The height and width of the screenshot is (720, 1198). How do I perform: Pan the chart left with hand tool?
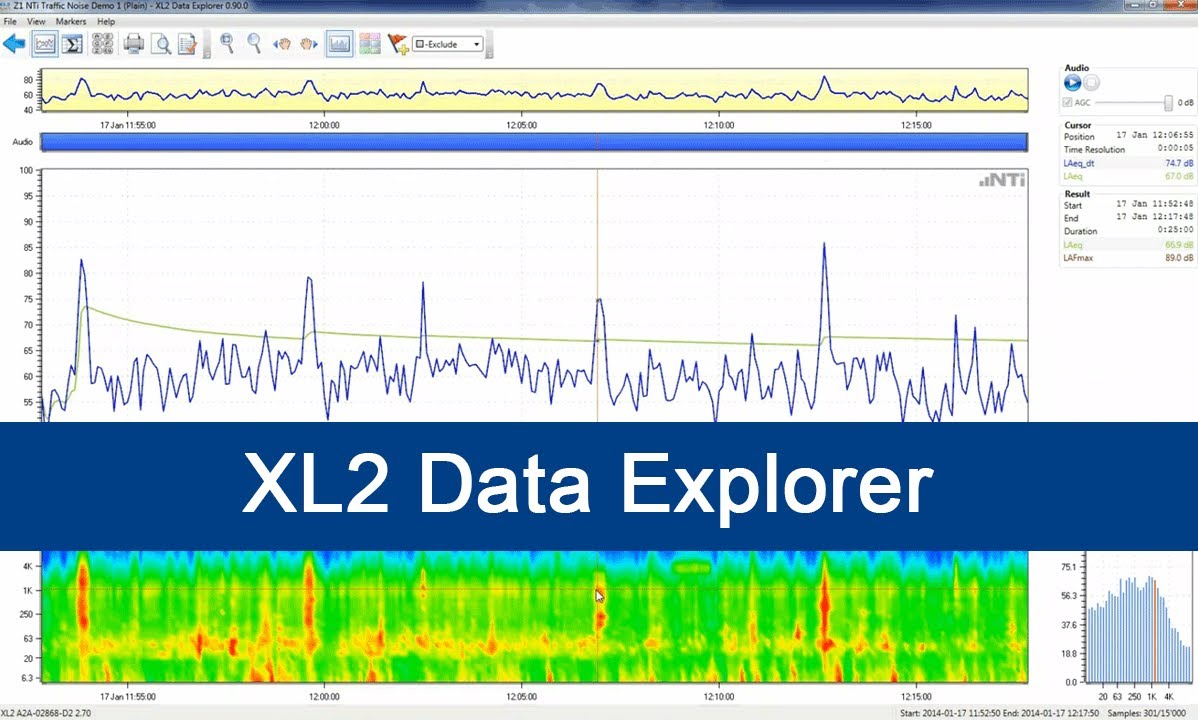click(x=282, y=44)
